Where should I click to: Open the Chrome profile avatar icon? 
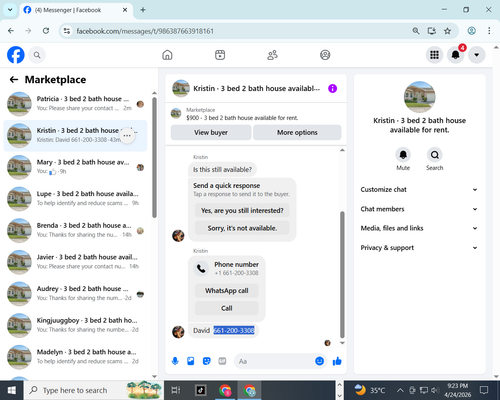pos(471,31)
